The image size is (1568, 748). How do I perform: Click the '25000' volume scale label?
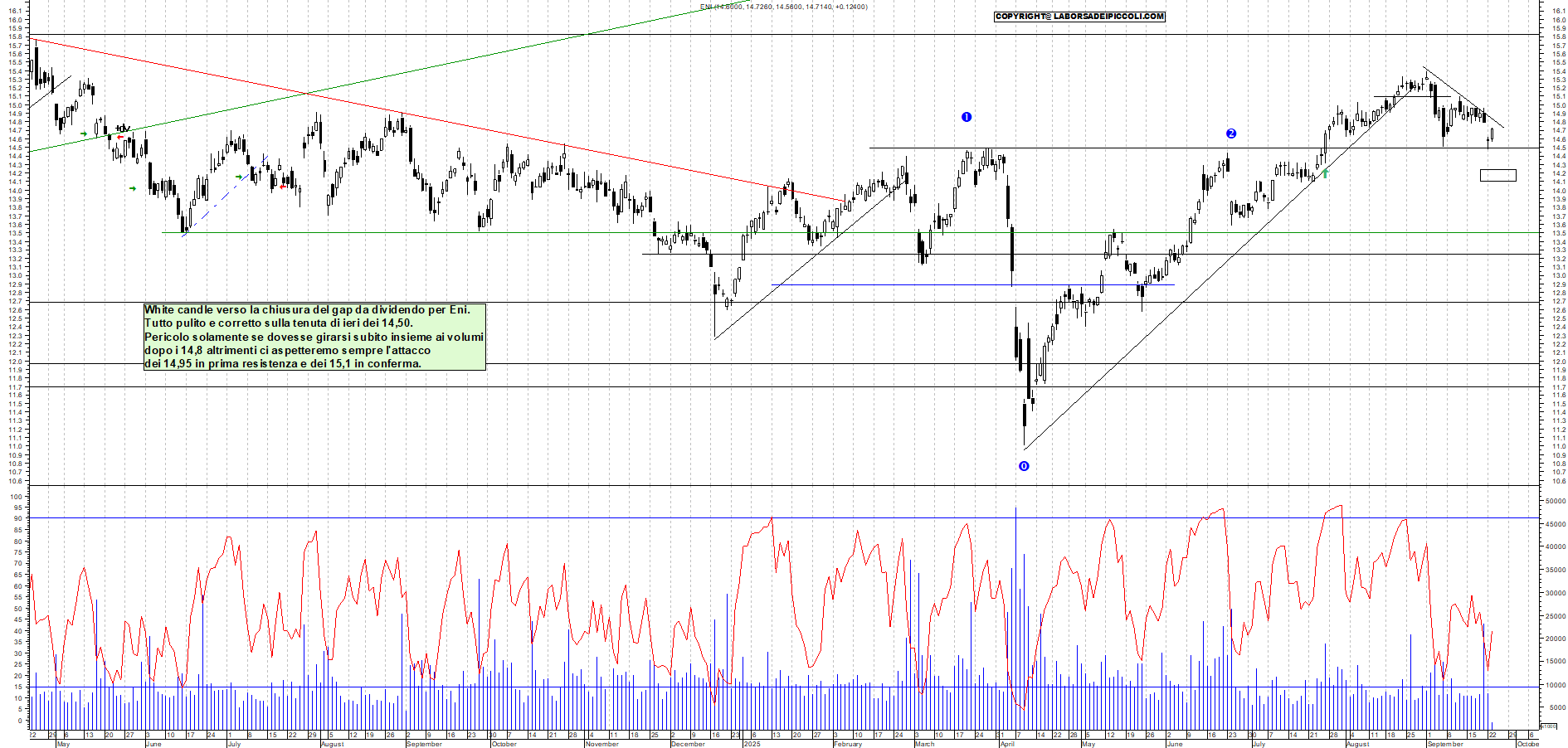tap(1556, 616)
